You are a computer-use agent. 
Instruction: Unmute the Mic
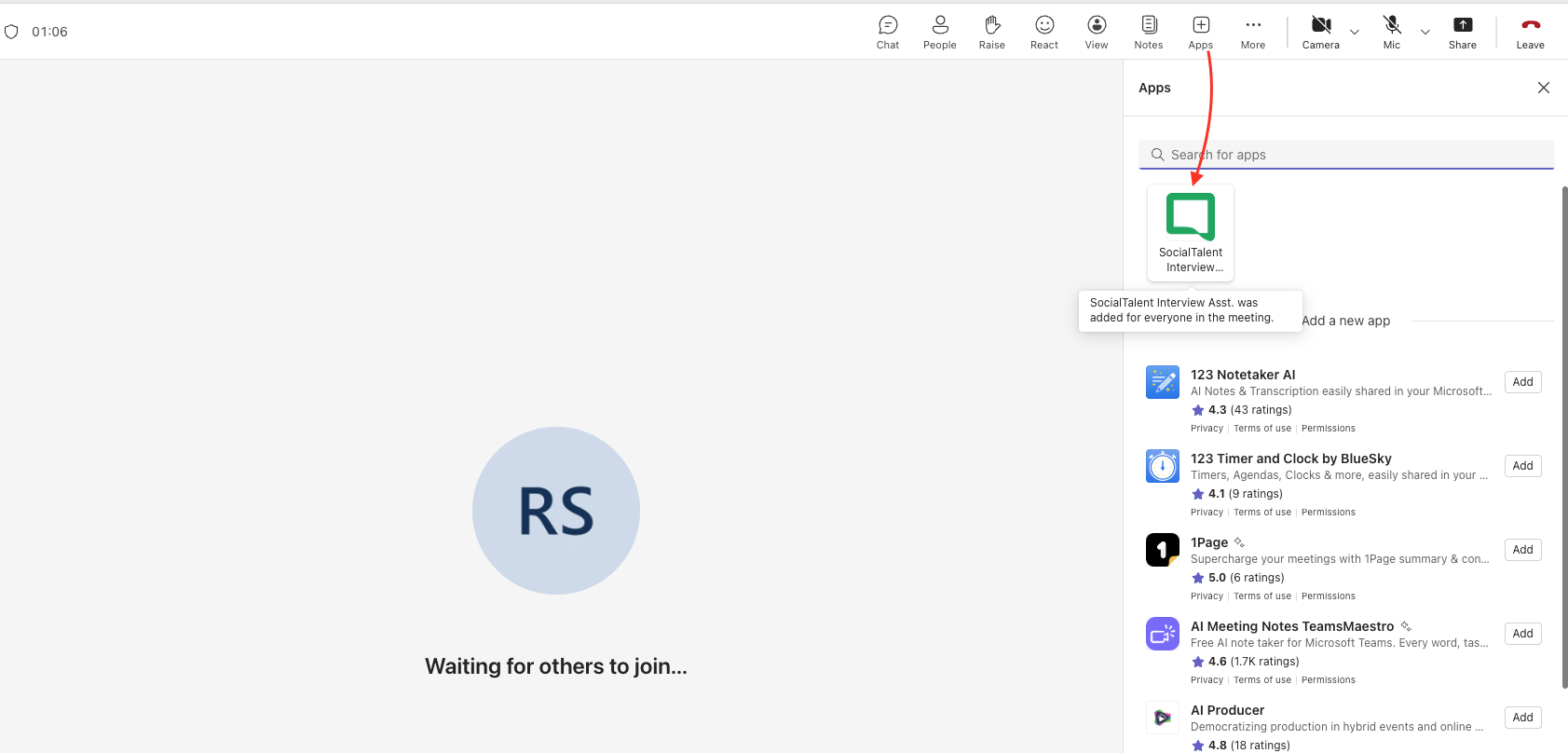pyautogui.click(x=1391, y=32)
